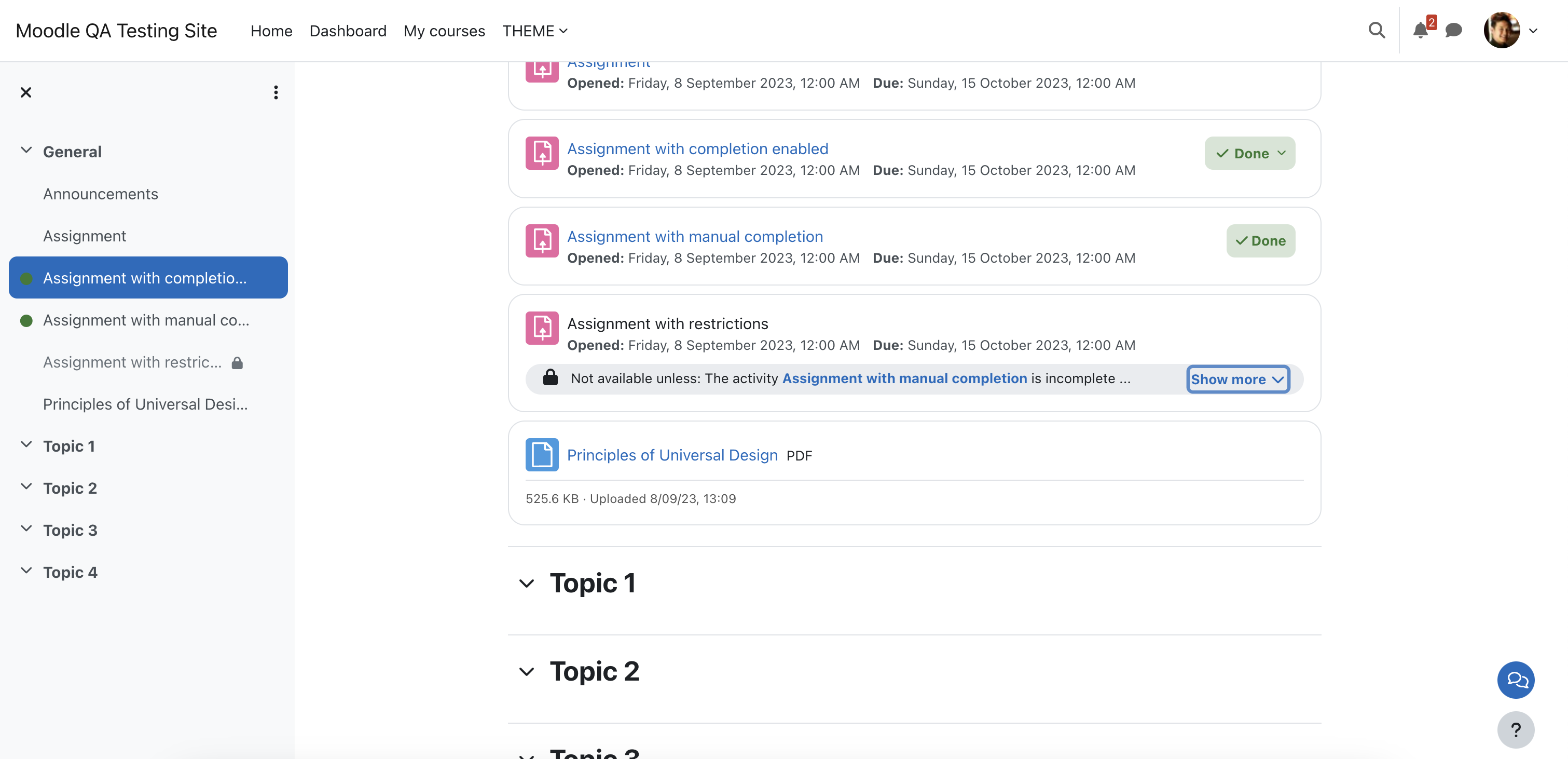The height and width of the screenshot is (759, 1568).
Task: Go to Dashboard in top navigation
Action: [x=348, y=31]
